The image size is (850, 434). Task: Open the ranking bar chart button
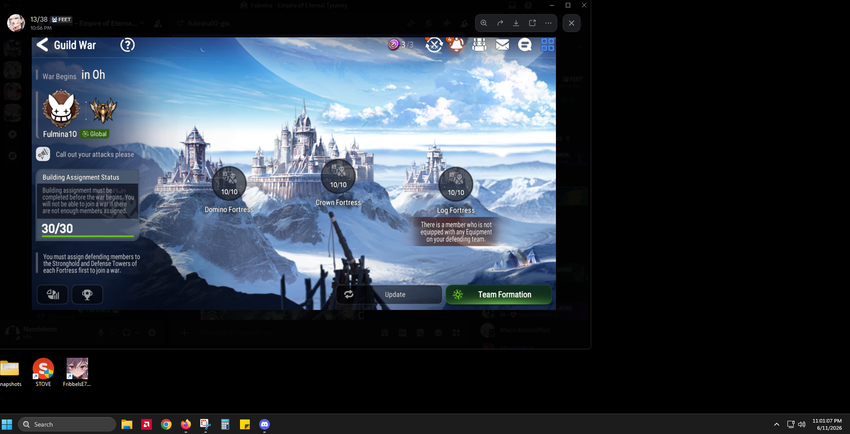click(53, 294)
